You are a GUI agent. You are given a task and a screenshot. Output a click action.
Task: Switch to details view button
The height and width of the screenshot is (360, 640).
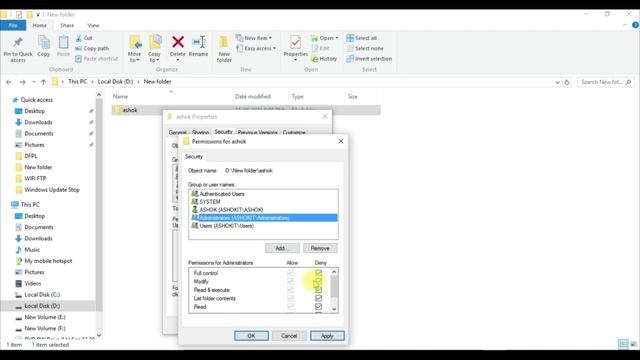(x=623, y=344)
